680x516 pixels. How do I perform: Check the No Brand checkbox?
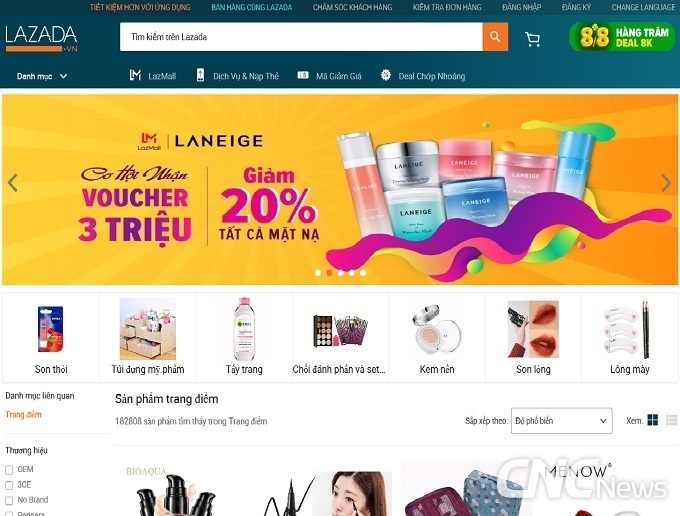pos(9,500)
